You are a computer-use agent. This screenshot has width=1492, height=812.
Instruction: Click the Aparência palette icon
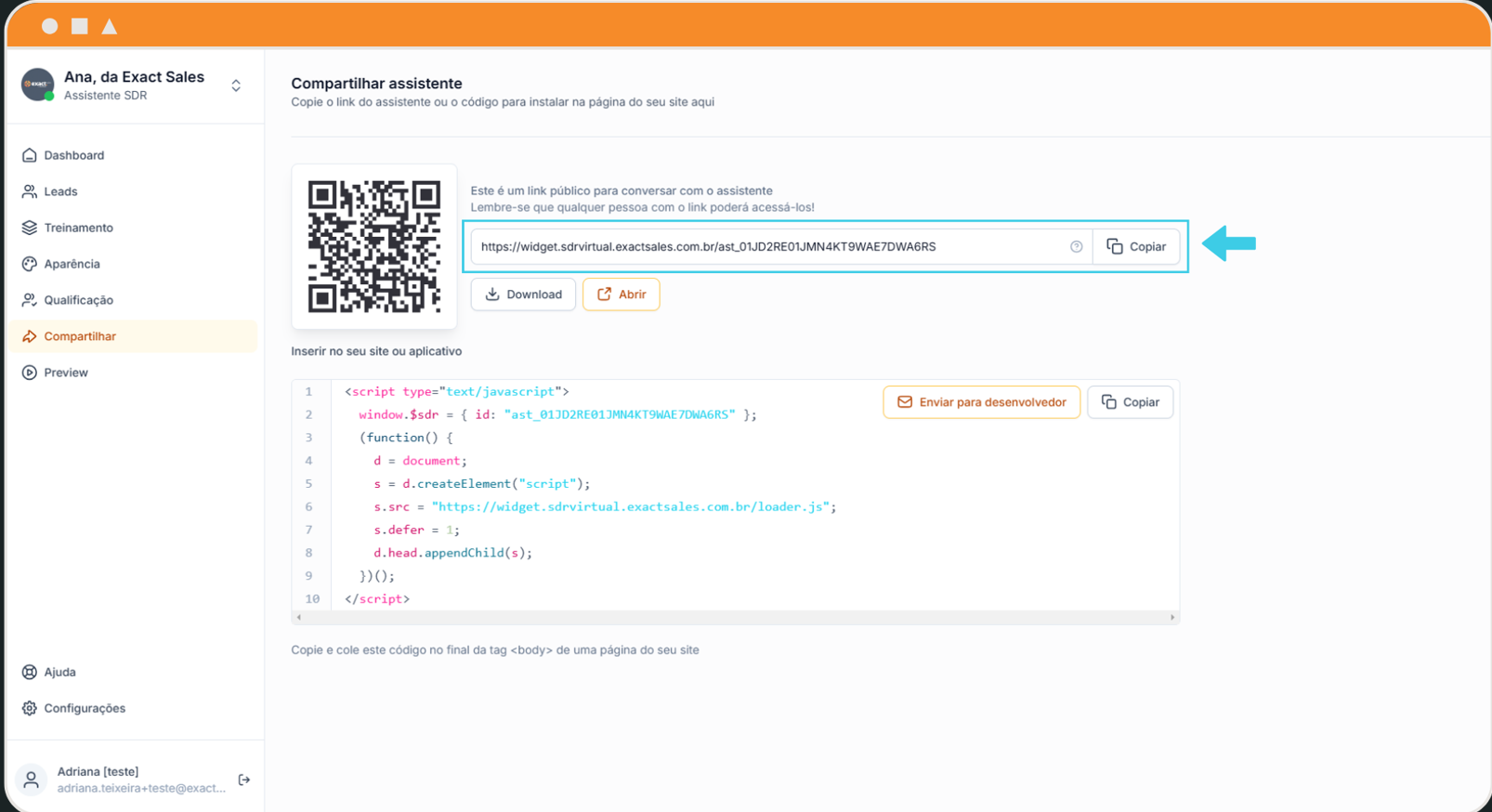30,264
